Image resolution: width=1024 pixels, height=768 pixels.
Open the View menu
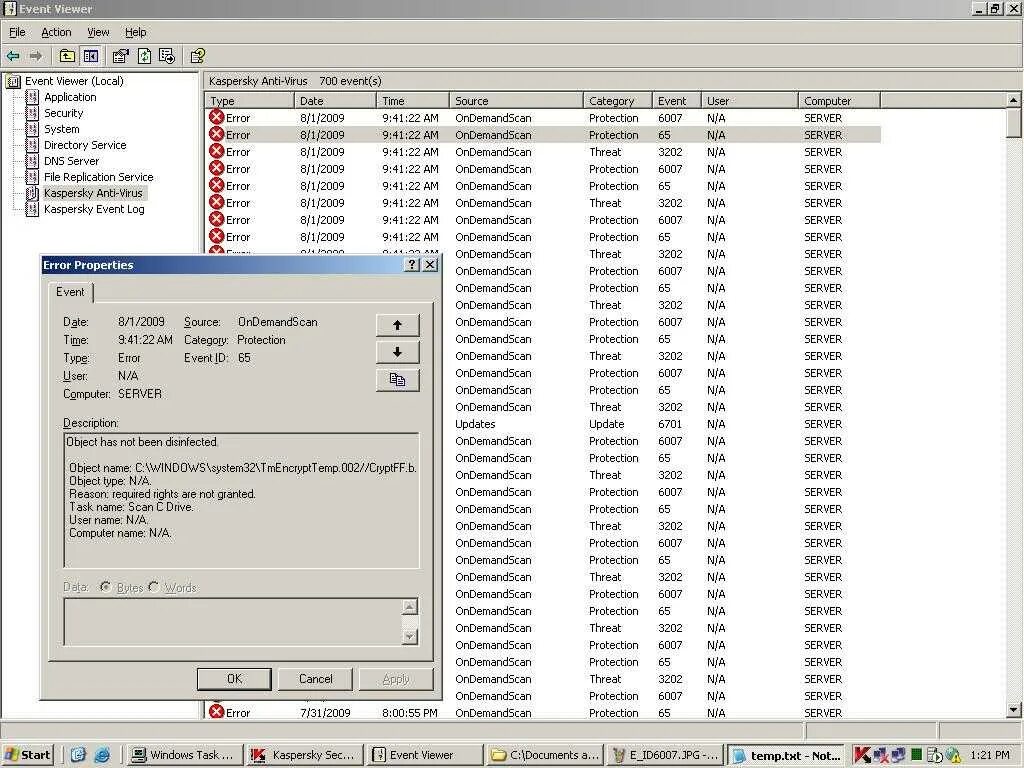(98, 32)
